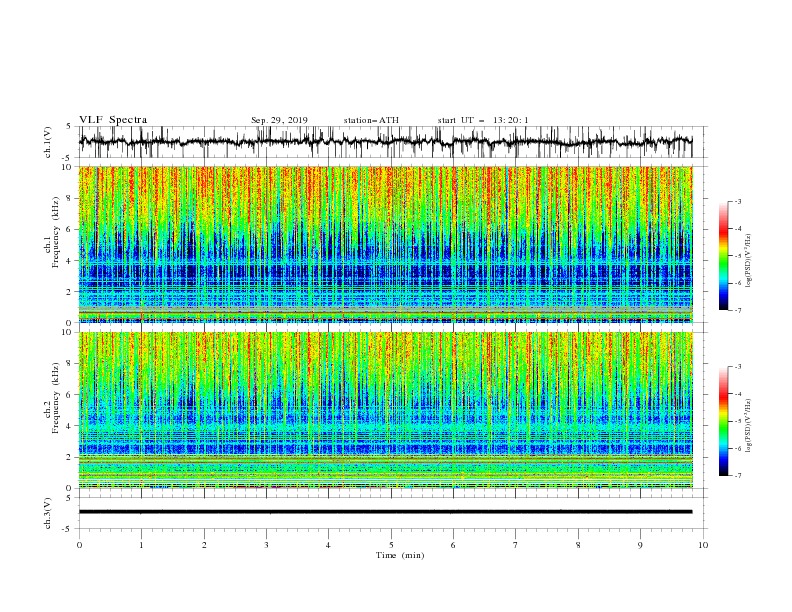
Task: Click the ch.1 "Frequency (kHz)" axis label
Action: tap(56, 232)
